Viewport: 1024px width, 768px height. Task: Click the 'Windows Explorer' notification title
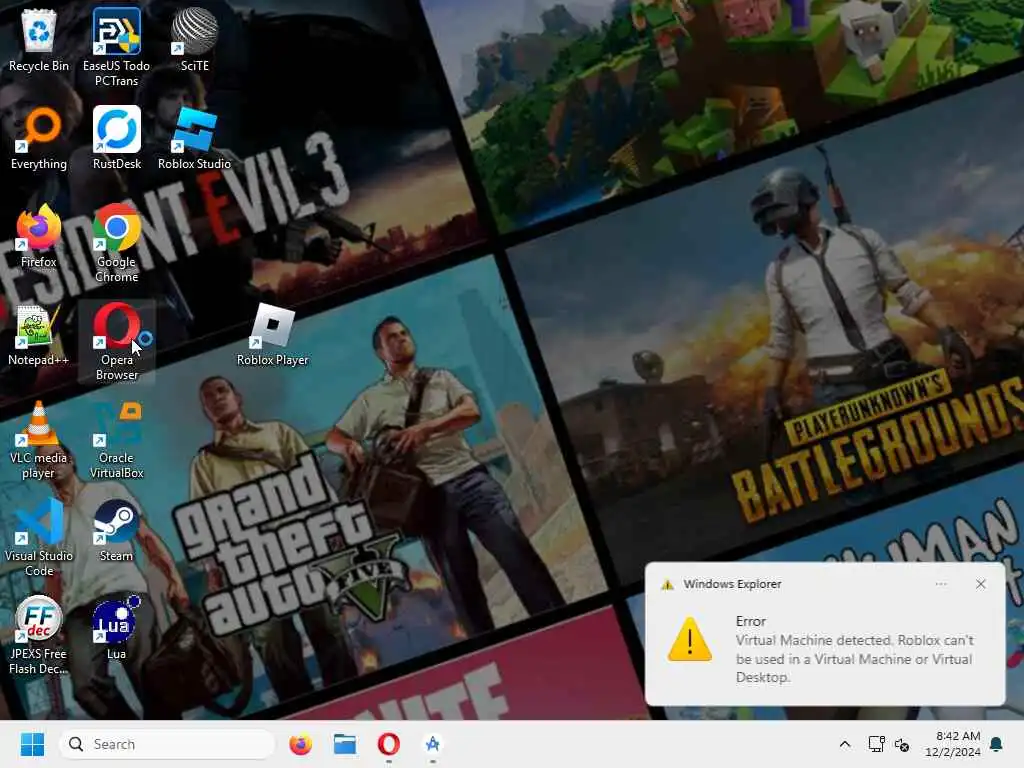click(732, 584)
